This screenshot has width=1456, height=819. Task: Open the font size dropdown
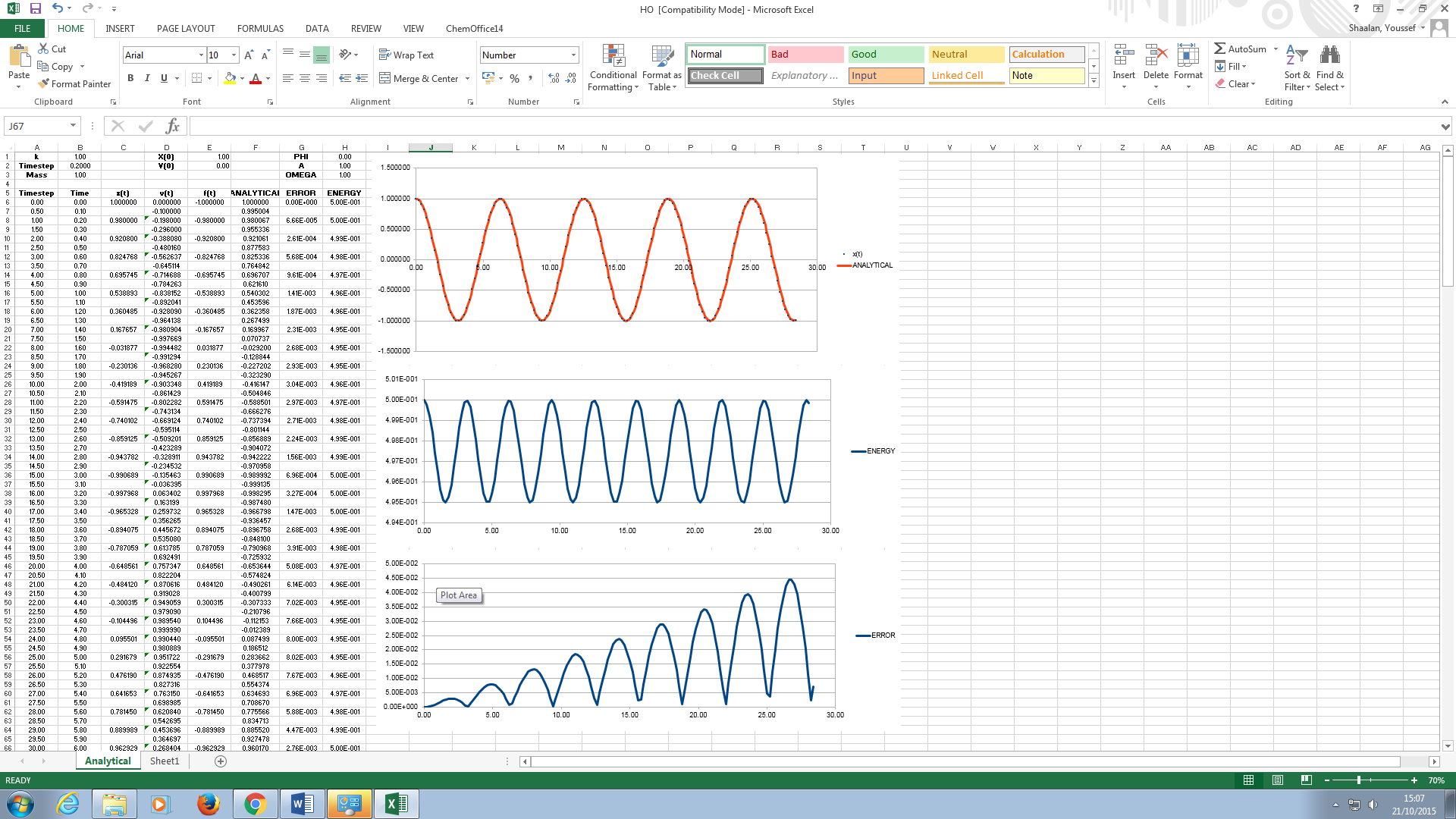click(234, 55)
